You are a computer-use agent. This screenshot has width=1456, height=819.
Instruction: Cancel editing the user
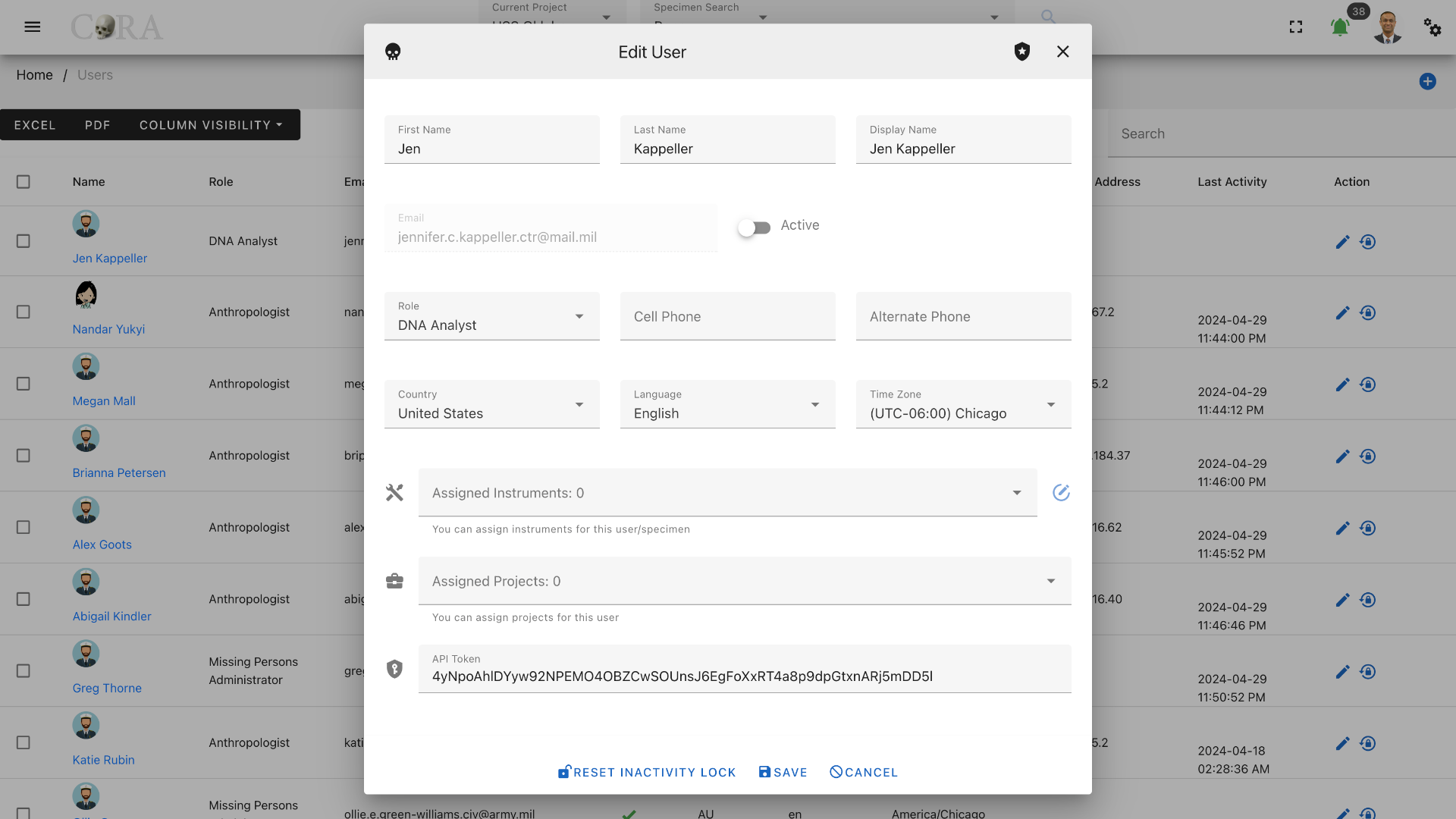click(x=864, y=772)
